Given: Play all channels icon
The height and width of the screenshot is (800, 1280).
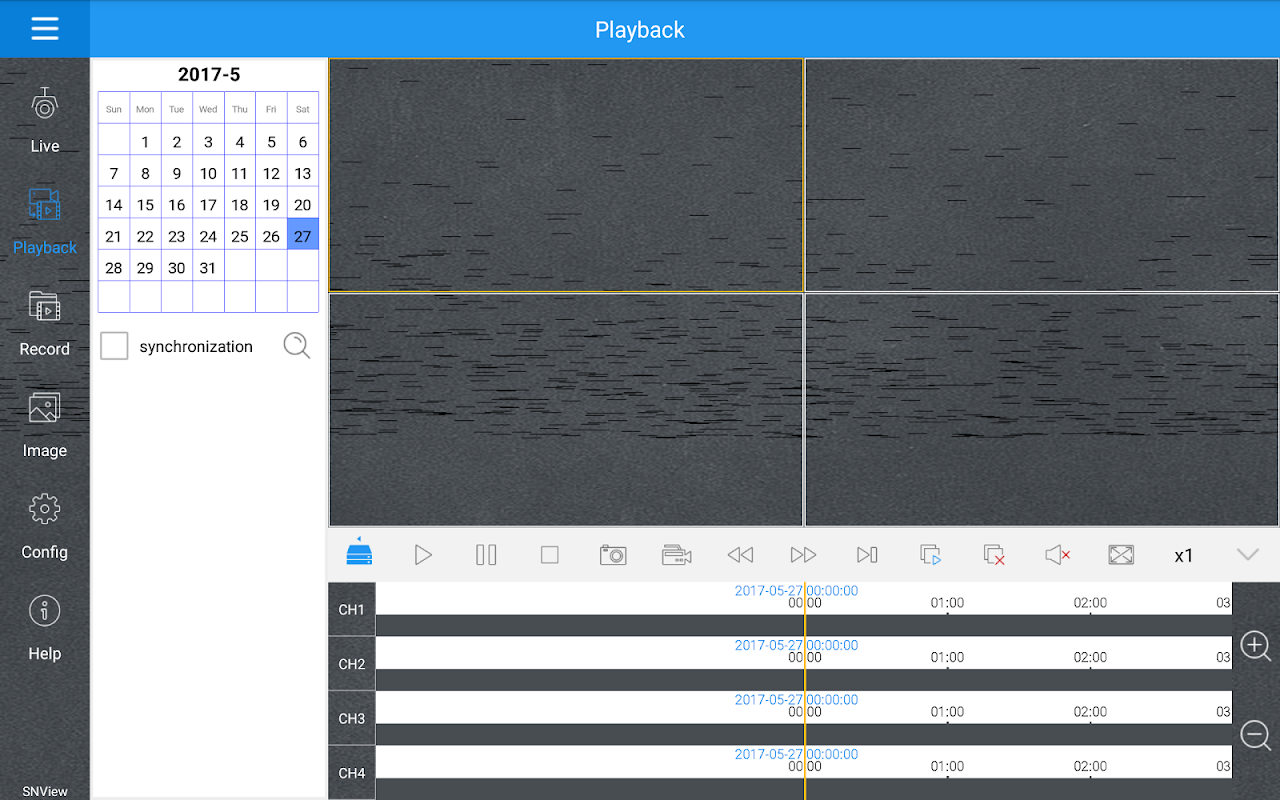Looking at the screenshot, I should click(x=931, y=554).
